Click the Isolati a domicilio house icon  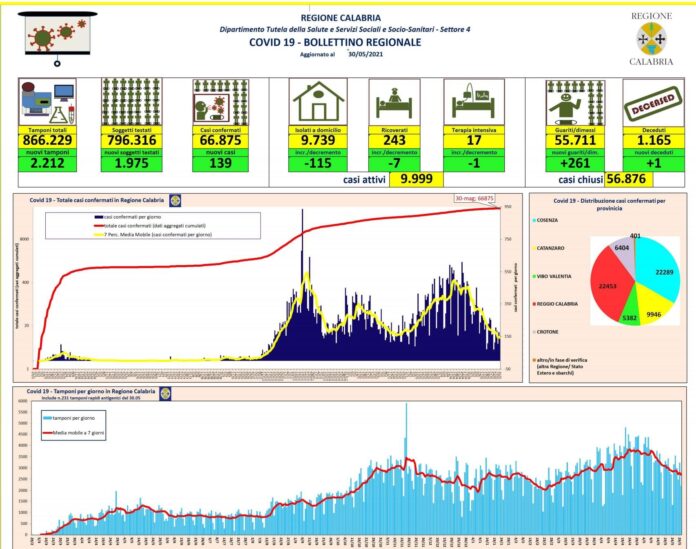coord(318,101)
